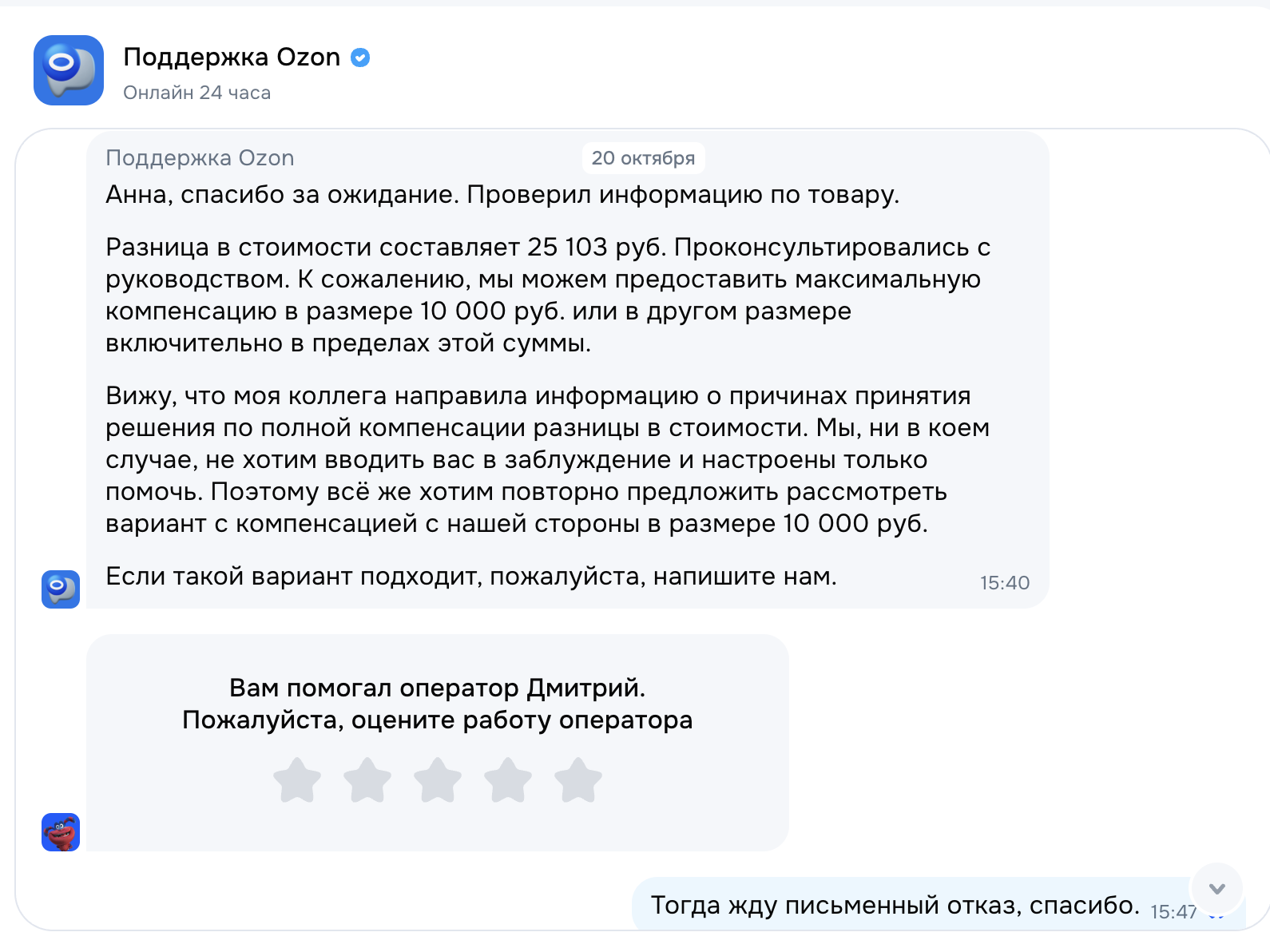
Task: Click the "Онлайн 24 часа" status text
Action: point(196,93)
